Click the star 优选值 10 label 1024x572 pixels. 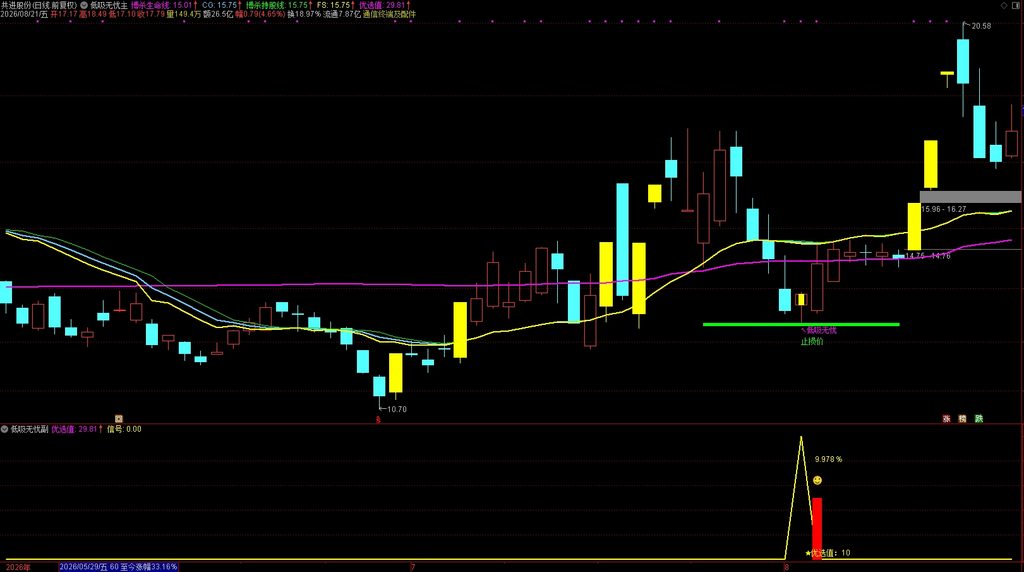click(x=828, y=553)
